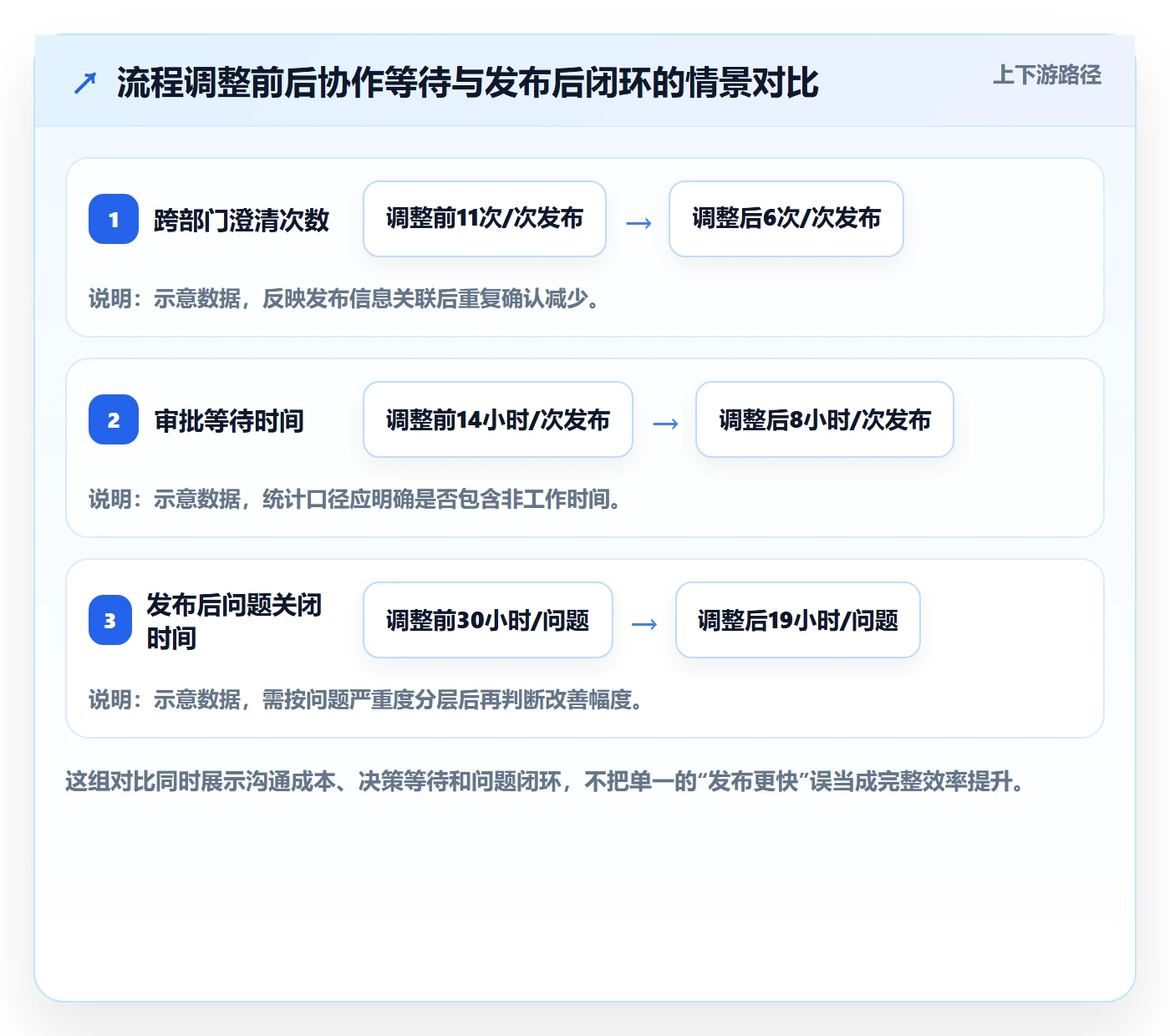1170x1036 pixels.
Task: Click the 调整后19小时/问题 pill
Action: coord(798,620)
